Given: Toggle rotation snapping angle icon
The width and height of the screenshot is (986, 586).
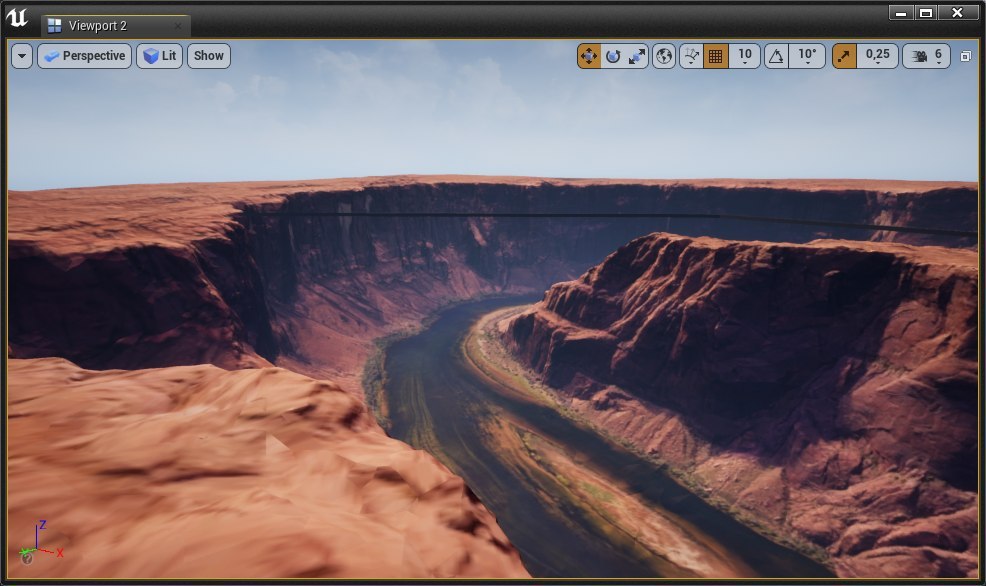Looking at the screenshot, I should point(777,56).
